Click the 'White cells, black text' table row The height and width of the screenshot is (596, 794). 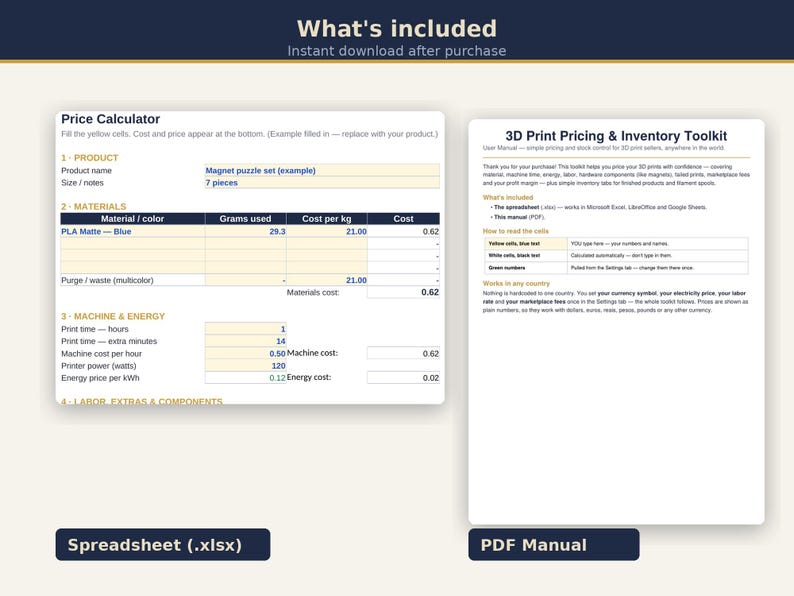point(616,256)
